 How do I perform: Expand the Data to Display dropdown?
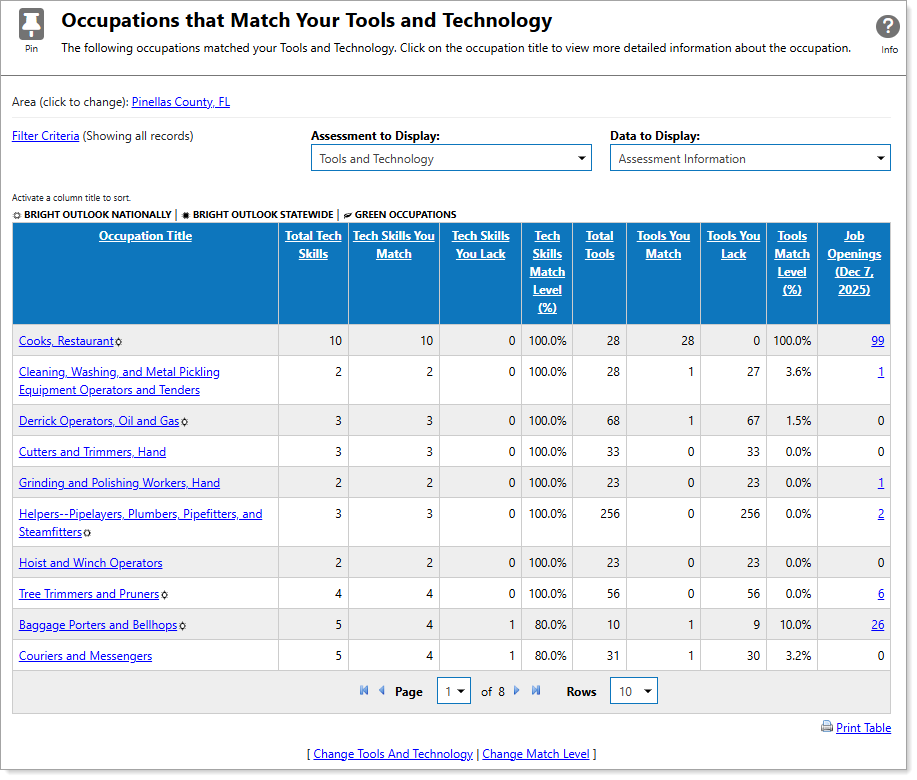click(x=750, y=159)
